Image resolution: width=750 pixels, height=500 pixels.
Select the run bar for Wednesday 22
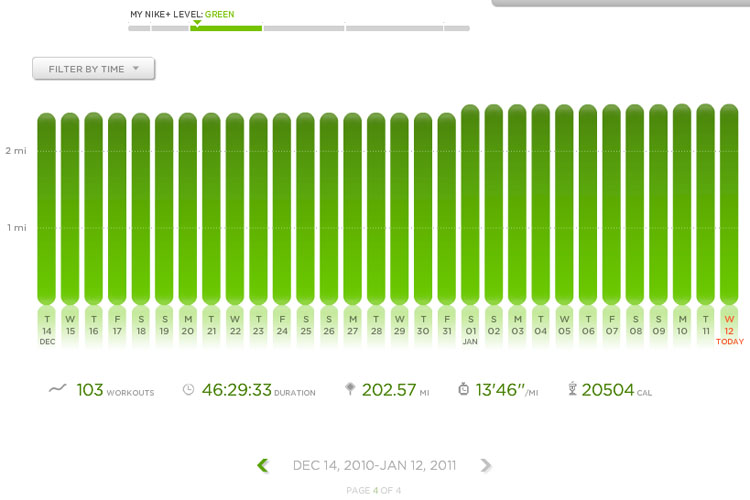[x=235, y=209]
